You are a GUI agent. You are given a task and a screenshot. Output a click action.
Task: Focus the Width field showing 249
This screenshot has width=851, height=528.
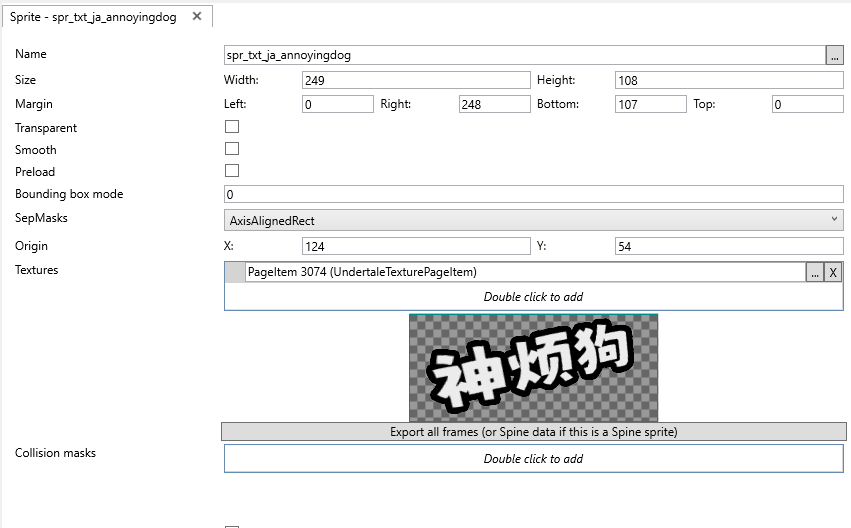click(416, 80)
